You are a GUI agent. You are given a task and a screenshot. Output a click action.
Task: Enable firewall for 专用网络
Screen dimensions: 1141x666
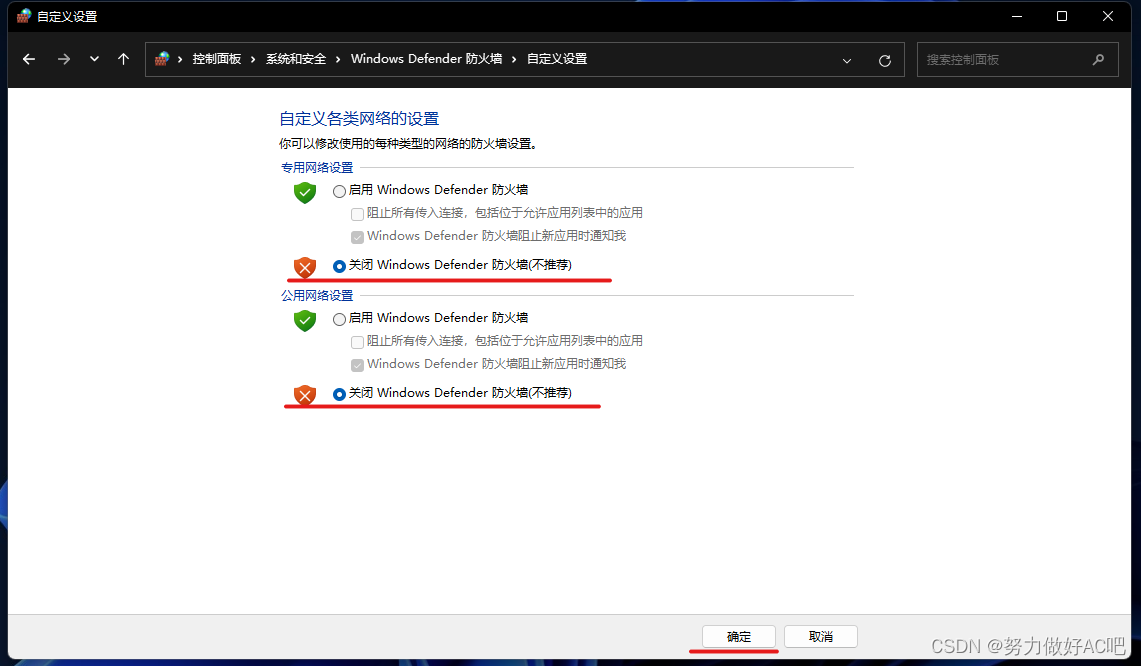[339, 191]
